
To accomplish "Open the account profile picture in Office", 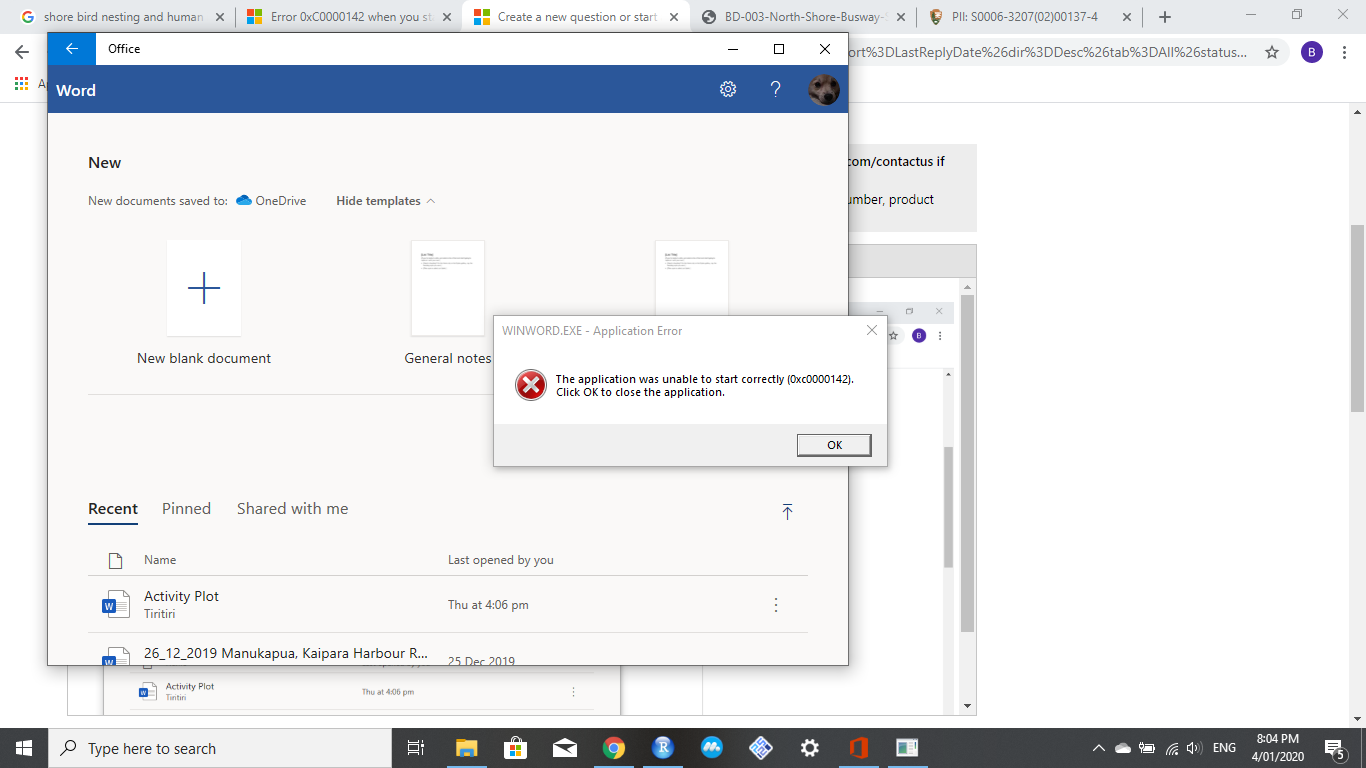I will point(824,89).
